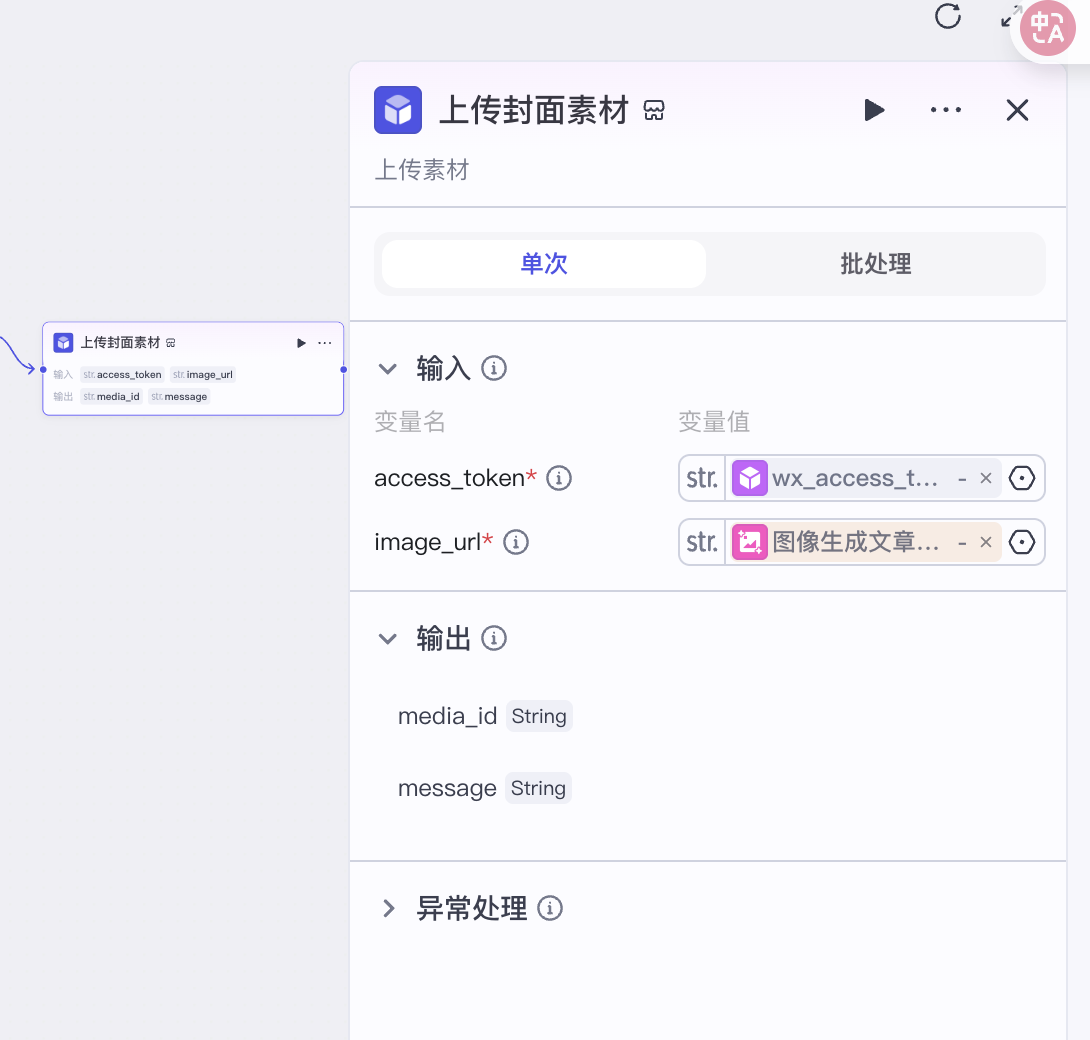Image resolution: width=1090 pixels, height=1040 pixels.
Task: Open str. type selector for access_token
Action: pyautogui.click(x=702, y=478)
